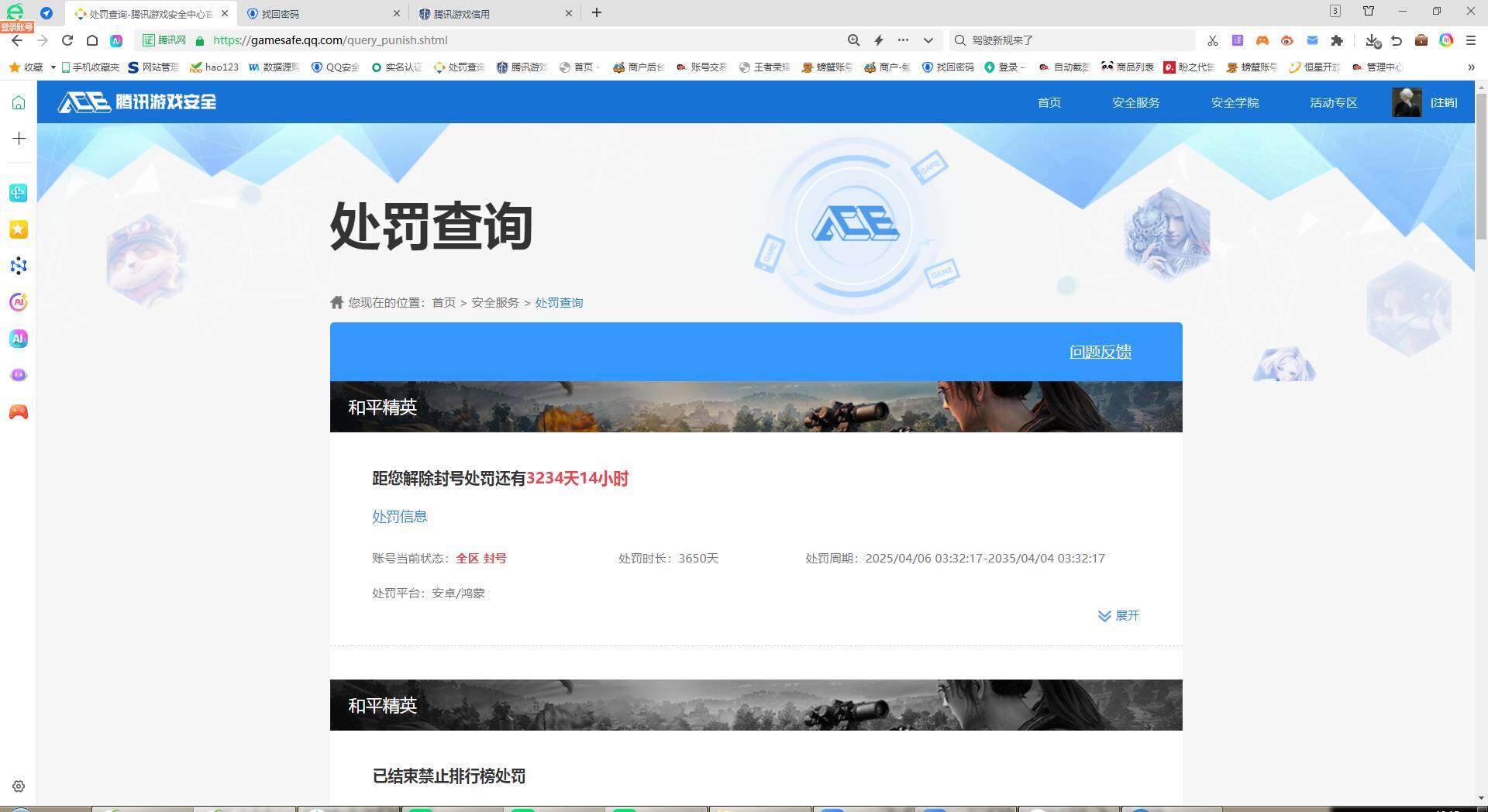1488x812 pixels.
Task: Close the 处罚查询 tab
Action: coord(225,13)
